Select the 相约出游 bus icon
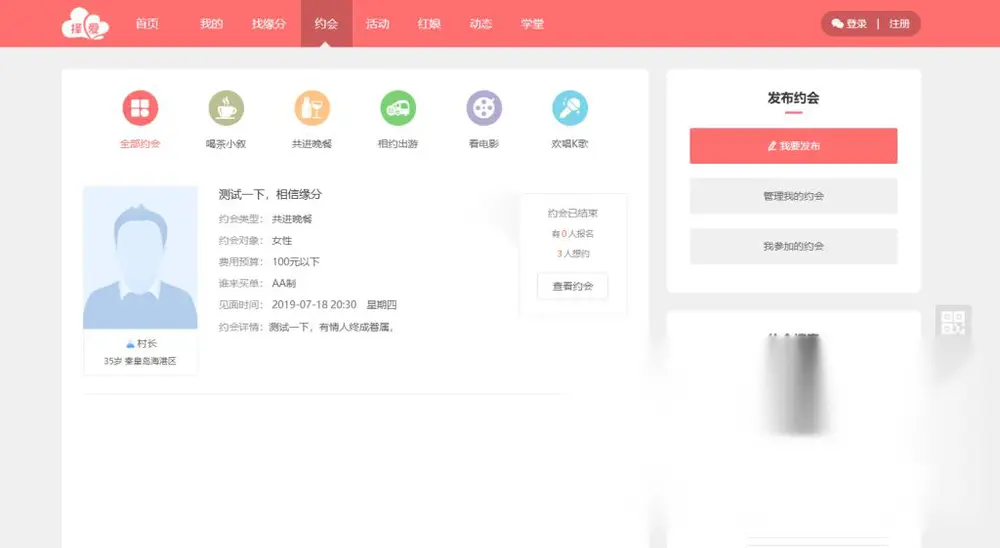This screenshot has width=1000, height=548. (398, 108)
